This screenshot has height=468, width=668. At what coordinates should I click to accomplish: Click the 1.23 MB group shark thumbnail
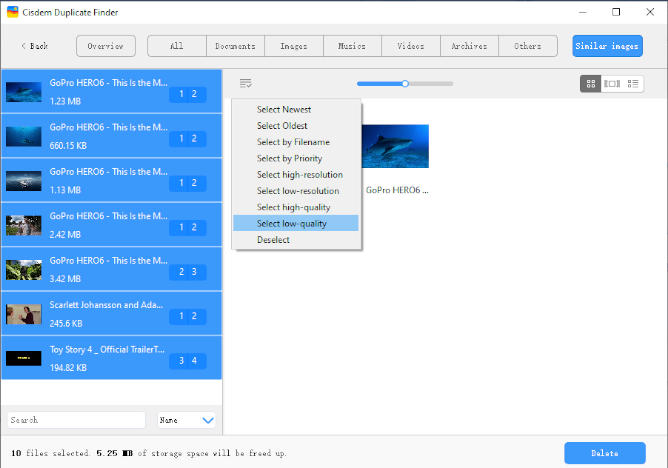point(24,92)
